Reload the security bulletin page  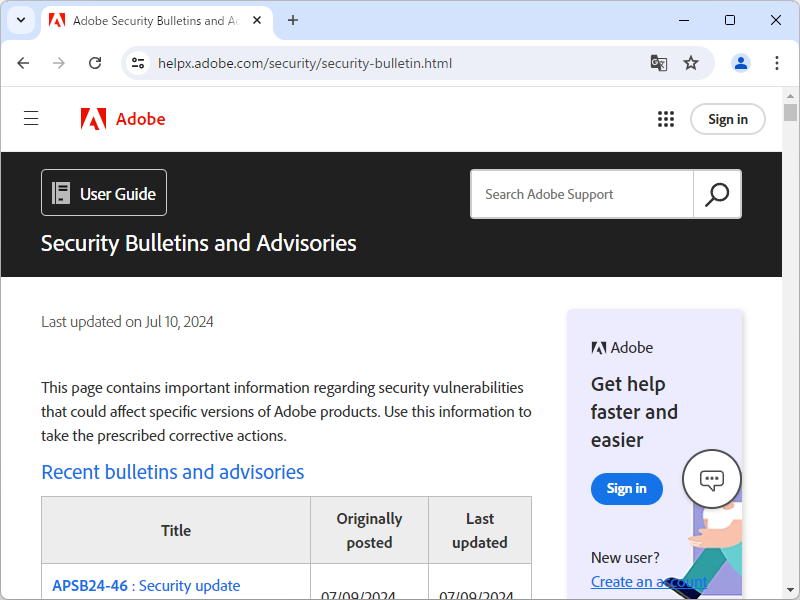pos(95,63)
